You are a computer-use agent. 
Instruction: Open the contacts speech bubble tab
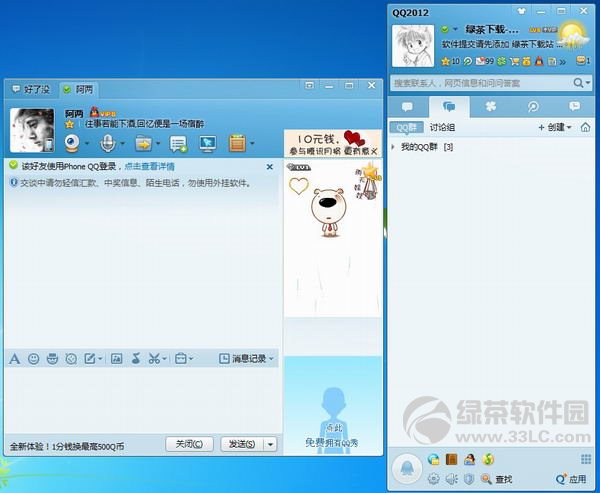(x=408, y=106)
